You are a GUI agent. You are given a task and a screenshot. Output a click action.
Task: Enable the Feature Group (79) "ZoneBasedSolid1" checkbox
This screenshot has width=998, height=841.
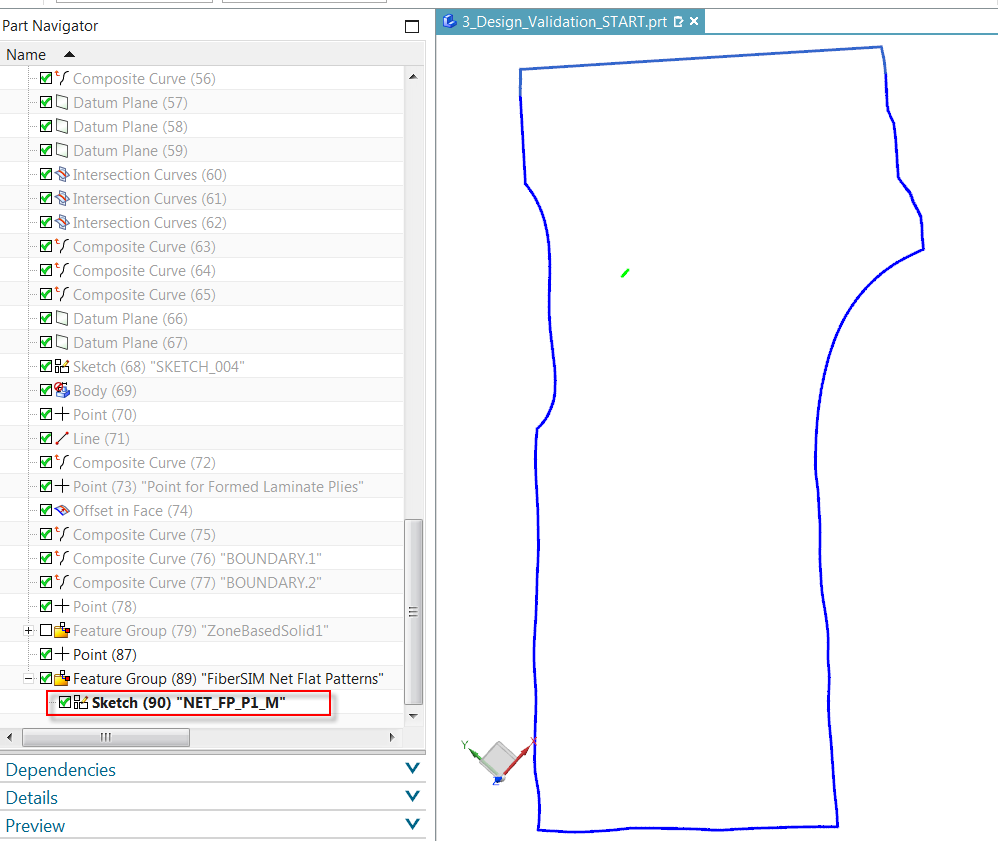pyautogui.click(x=46, y=630)
